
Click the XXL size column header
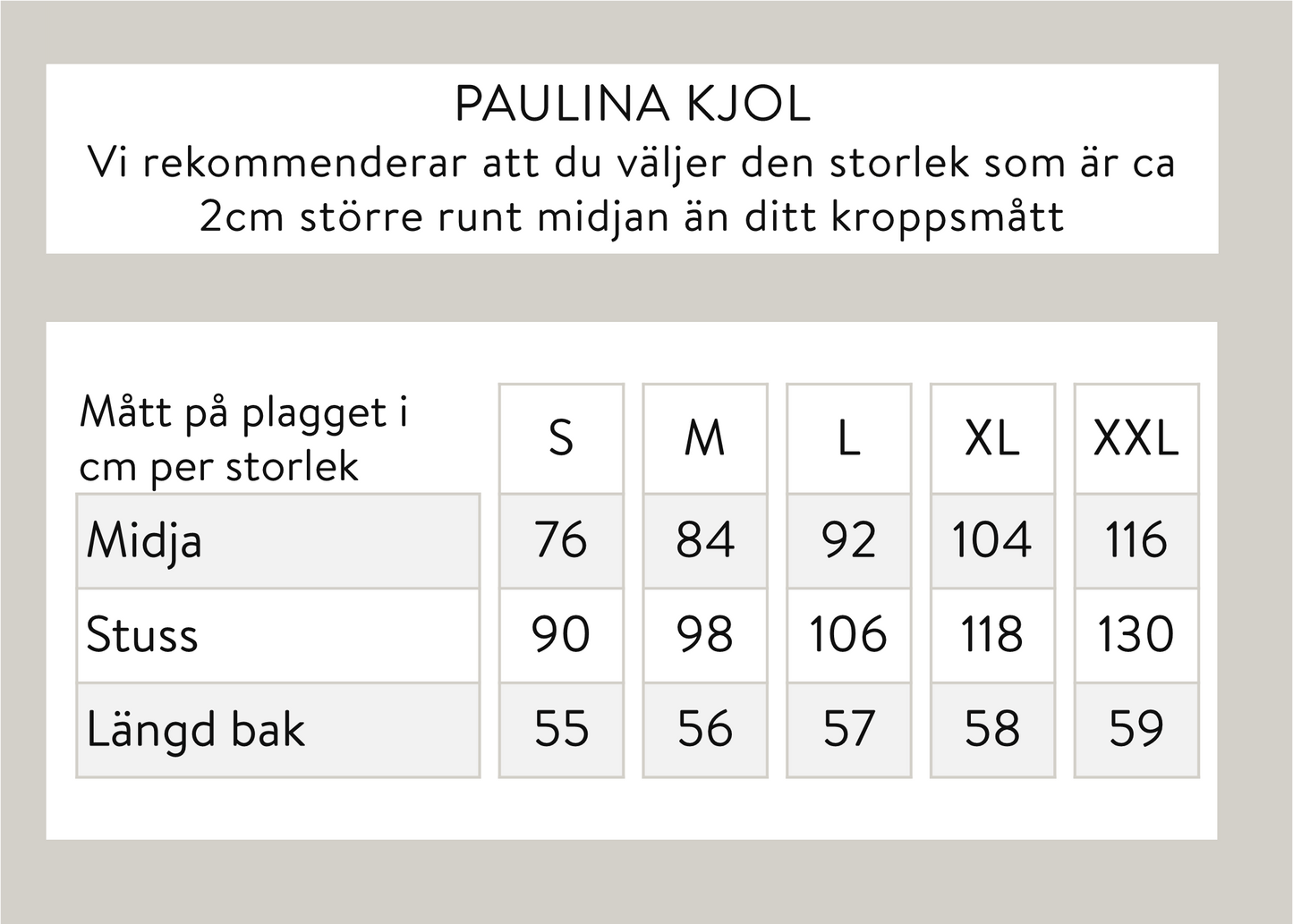(1136, 438)
